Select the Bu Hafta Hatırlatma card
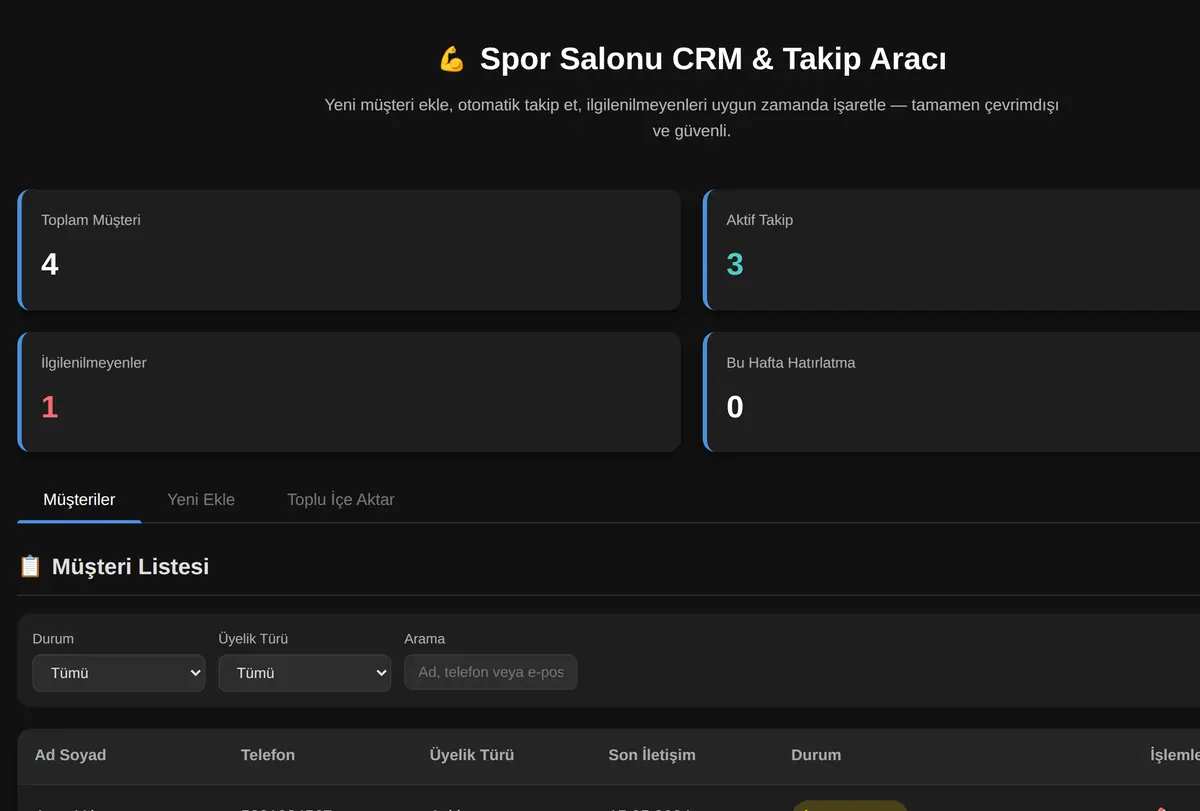This screenshot has width=1200, height=811. tap(951, 392)
